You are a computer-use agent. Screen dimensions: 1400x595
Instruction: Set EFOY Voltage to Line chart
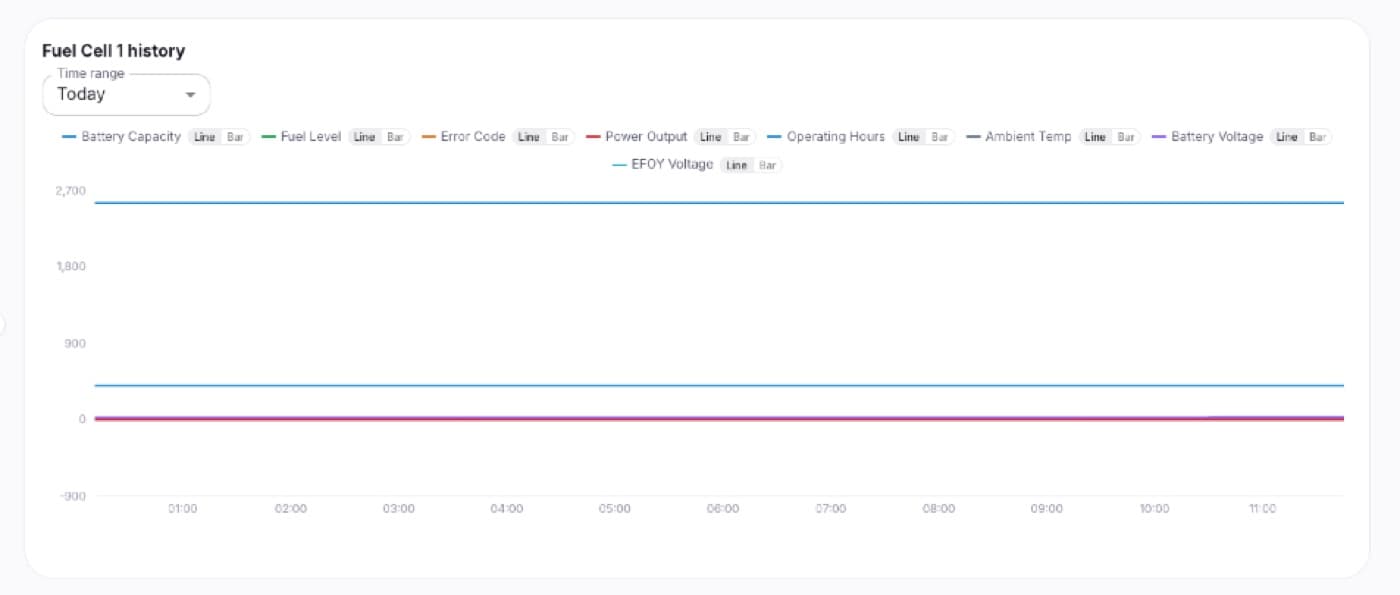[x=736, y=165]
